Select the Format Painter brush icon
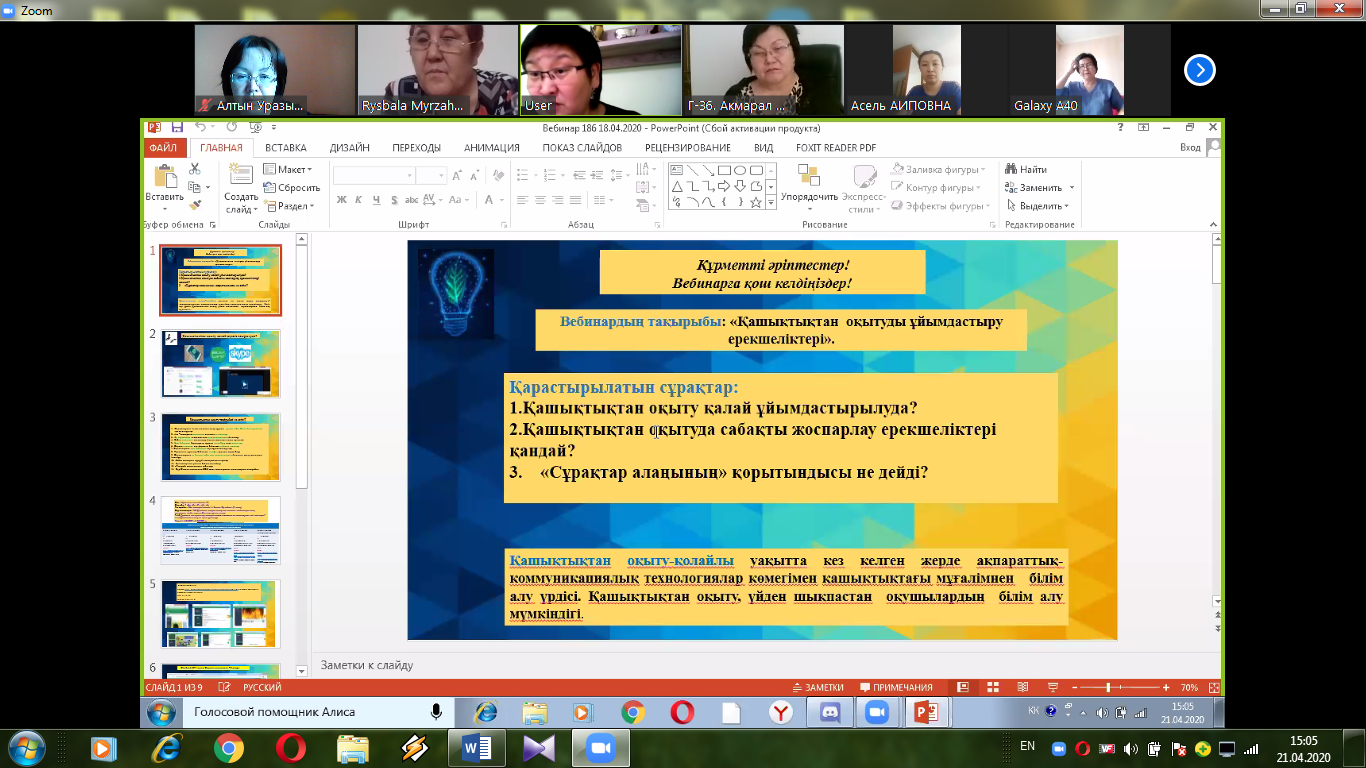 195,205
